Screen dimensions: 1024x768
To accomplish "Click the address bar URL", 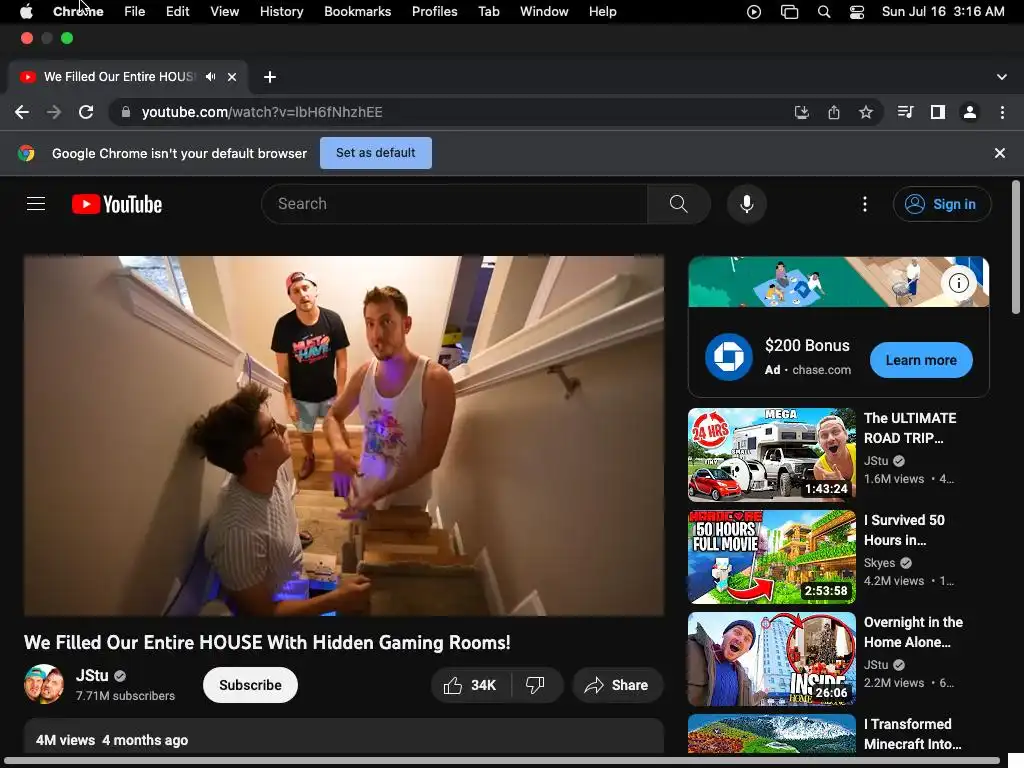I will pyautogui.click(x=262, y=112).
